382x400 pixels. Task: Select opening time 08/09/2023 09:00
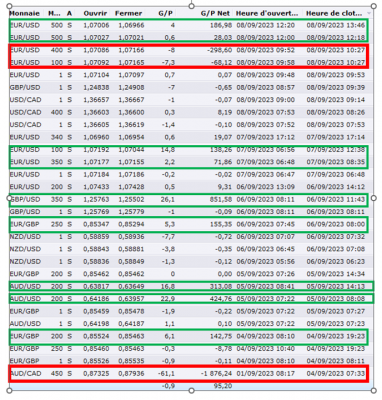tap(266, 100)
